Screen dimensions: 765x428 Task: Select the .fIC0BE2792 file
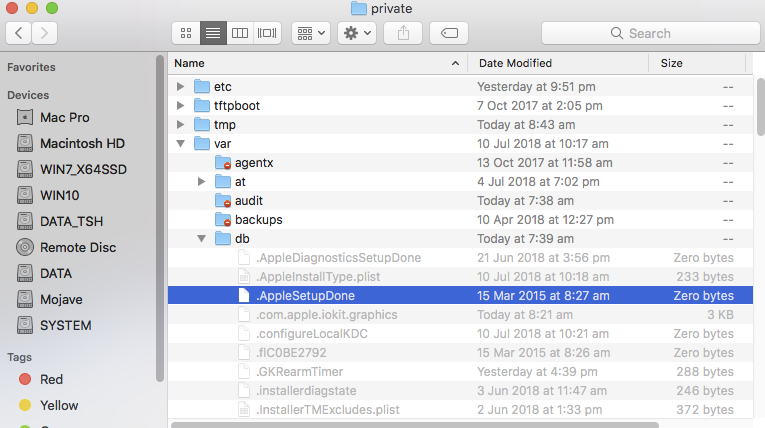pos(291,353)
